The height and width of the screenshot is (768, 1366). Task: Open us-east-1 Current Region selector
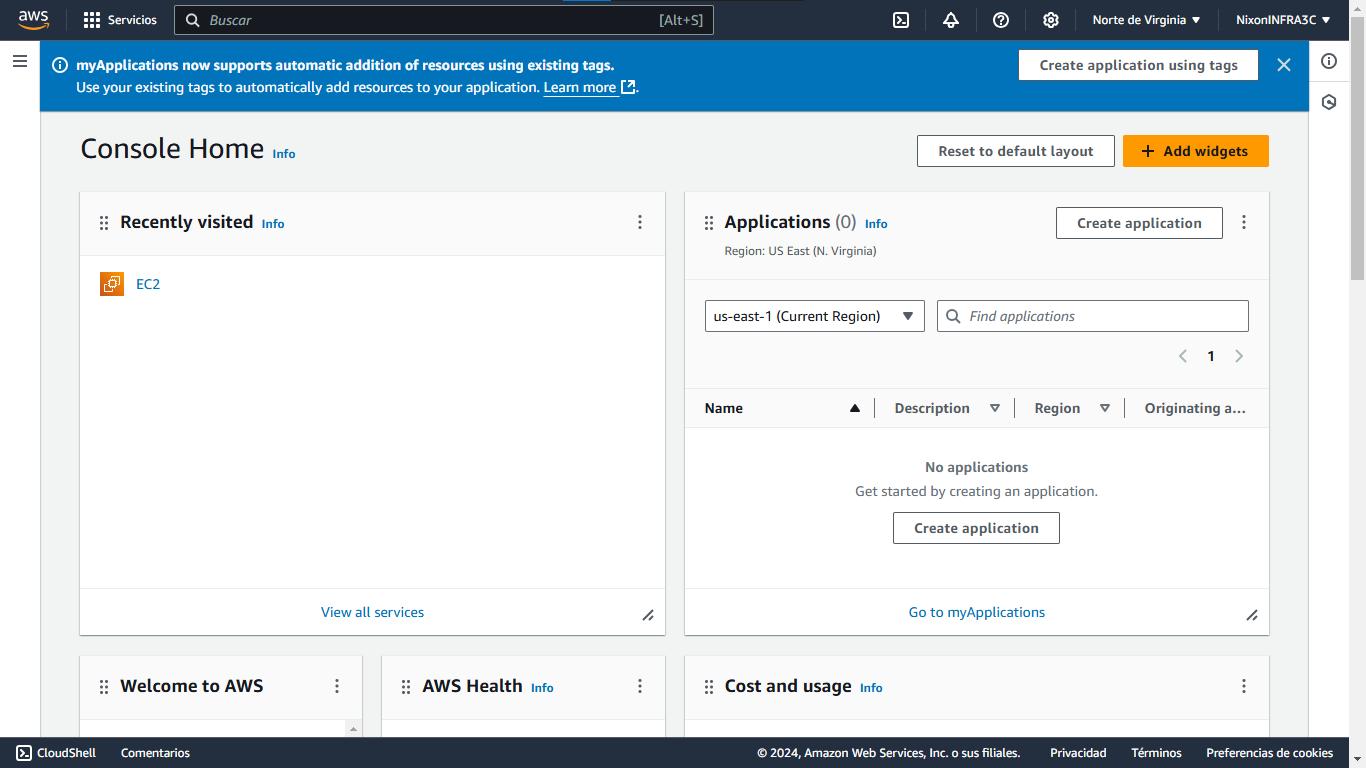(815, 316)
